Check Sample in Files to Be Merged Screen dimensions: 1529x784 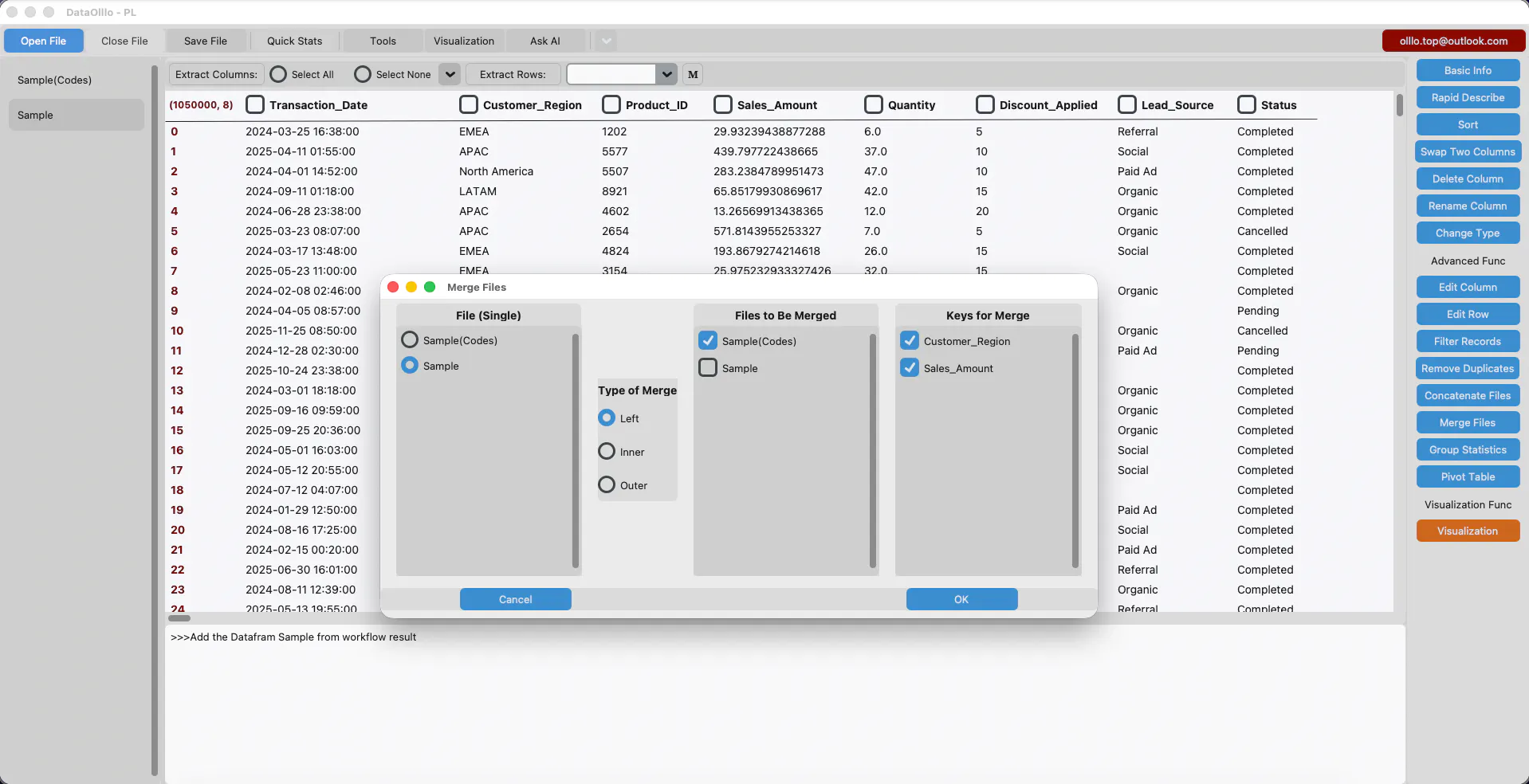pos(708,367)
